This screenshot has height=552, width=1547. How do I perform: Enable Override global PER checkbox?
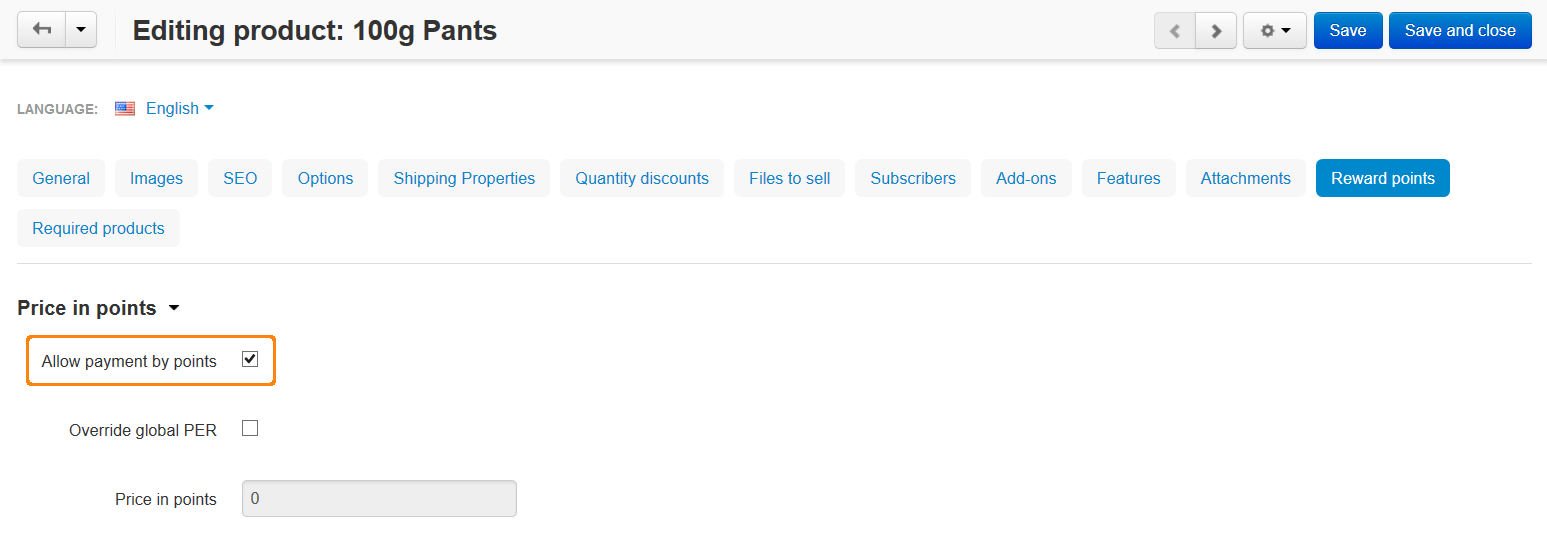tap(250, 428)
